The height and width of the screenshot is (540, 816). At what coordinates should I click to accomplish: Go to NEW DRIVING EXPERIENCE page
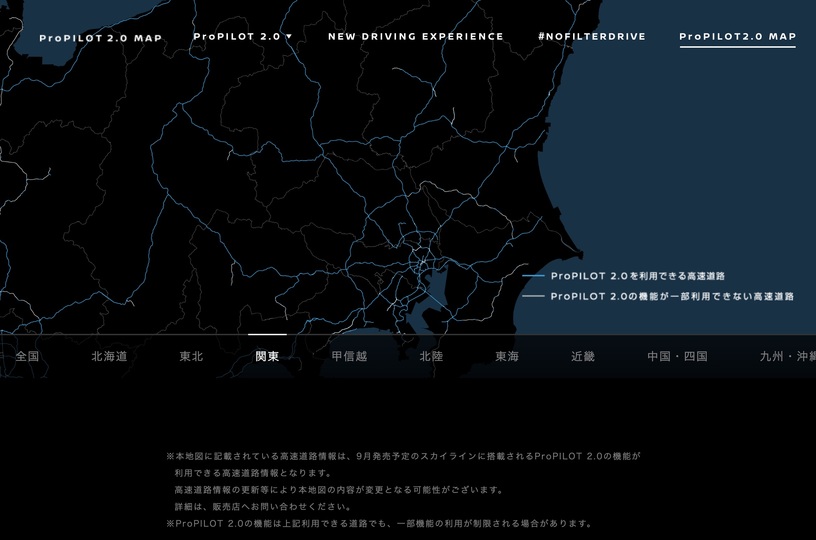click(415, 36)
